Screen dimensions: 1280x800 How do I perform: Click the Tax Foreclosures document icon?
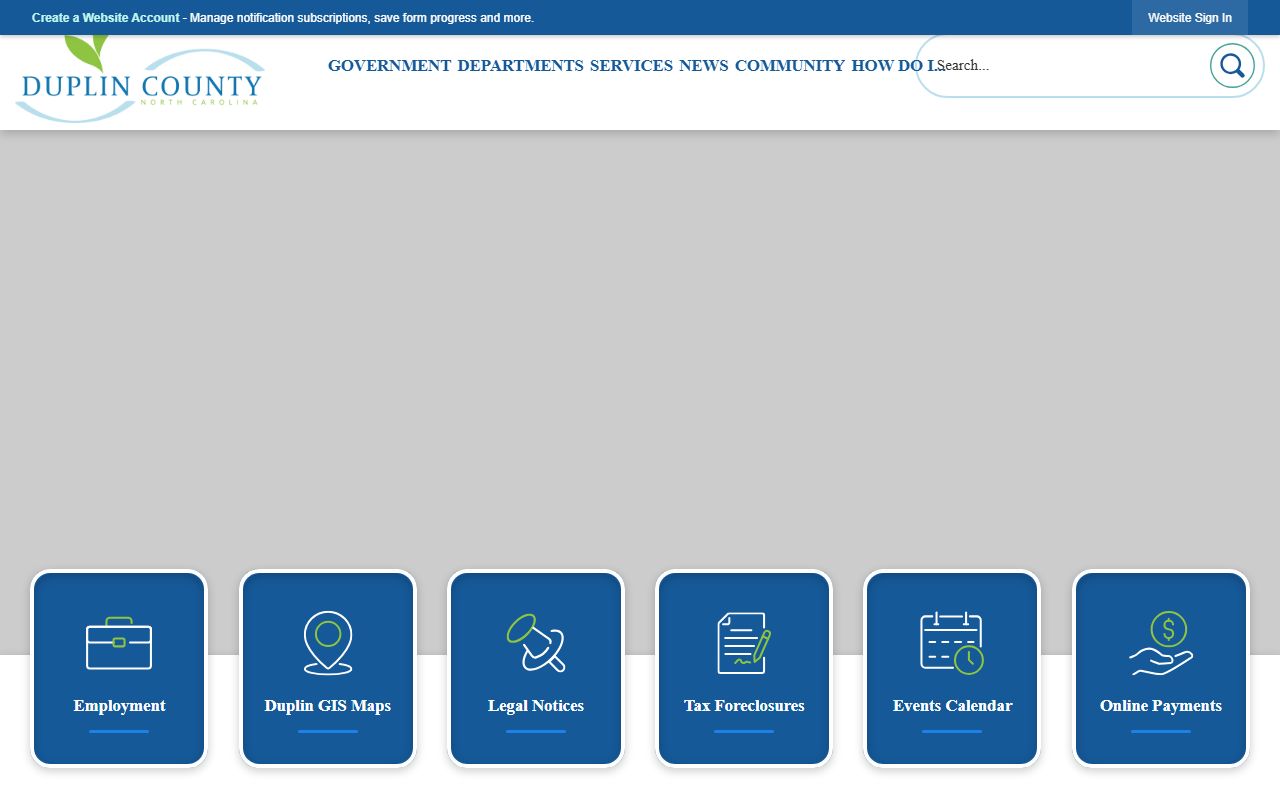tap(744, 643)
